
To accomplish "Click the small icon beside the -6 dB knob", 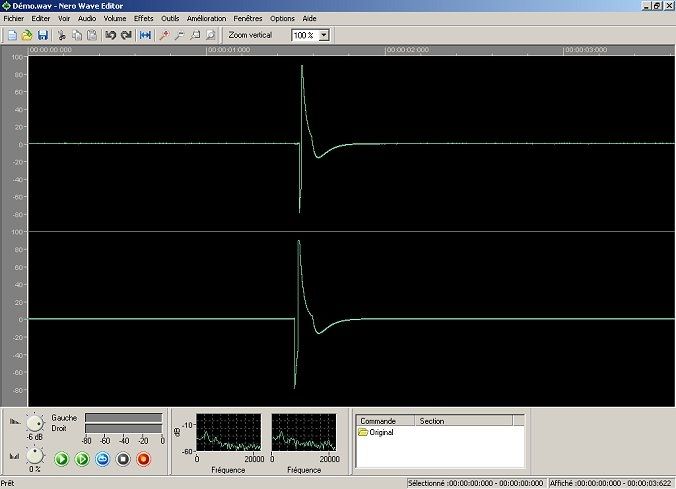I will coord(15,422).
